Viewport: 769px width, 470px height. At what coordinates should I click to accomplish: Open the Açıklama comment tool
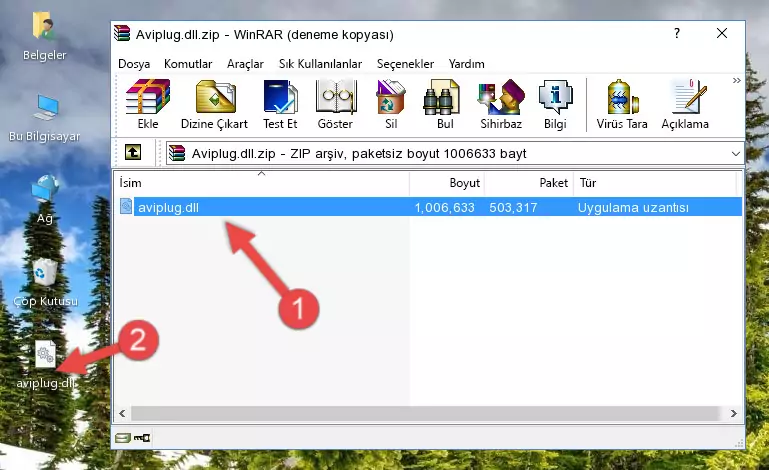685,104
